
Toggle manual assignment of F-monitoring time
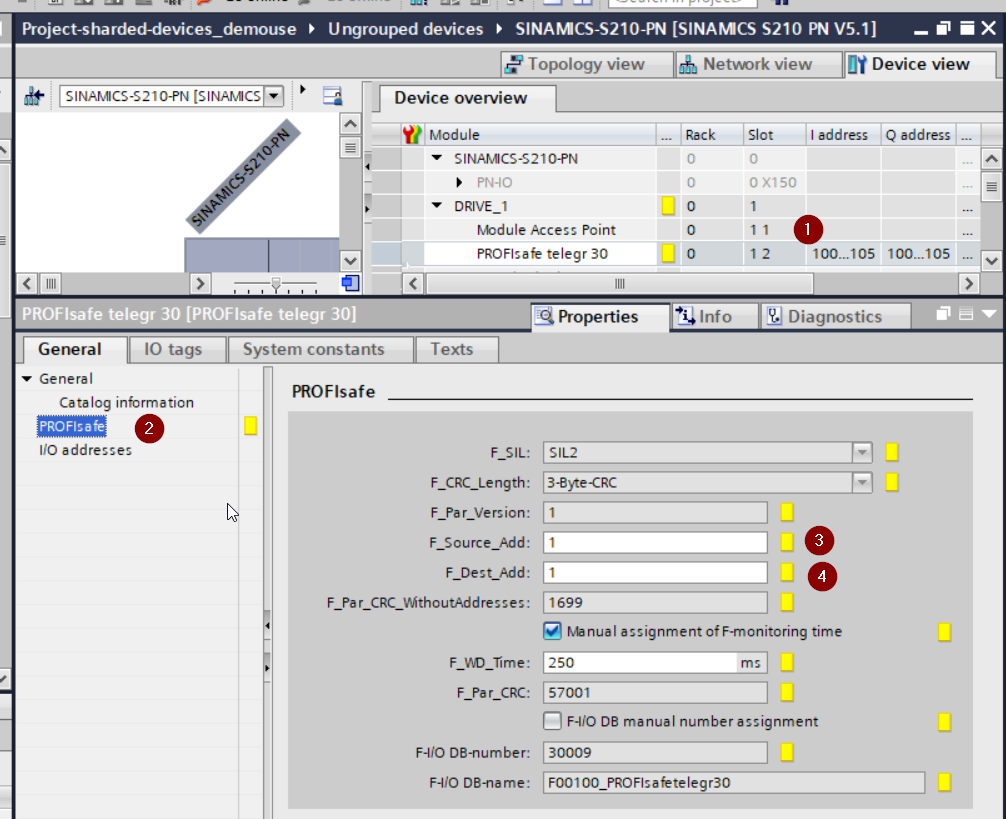[x=552, y=631]
